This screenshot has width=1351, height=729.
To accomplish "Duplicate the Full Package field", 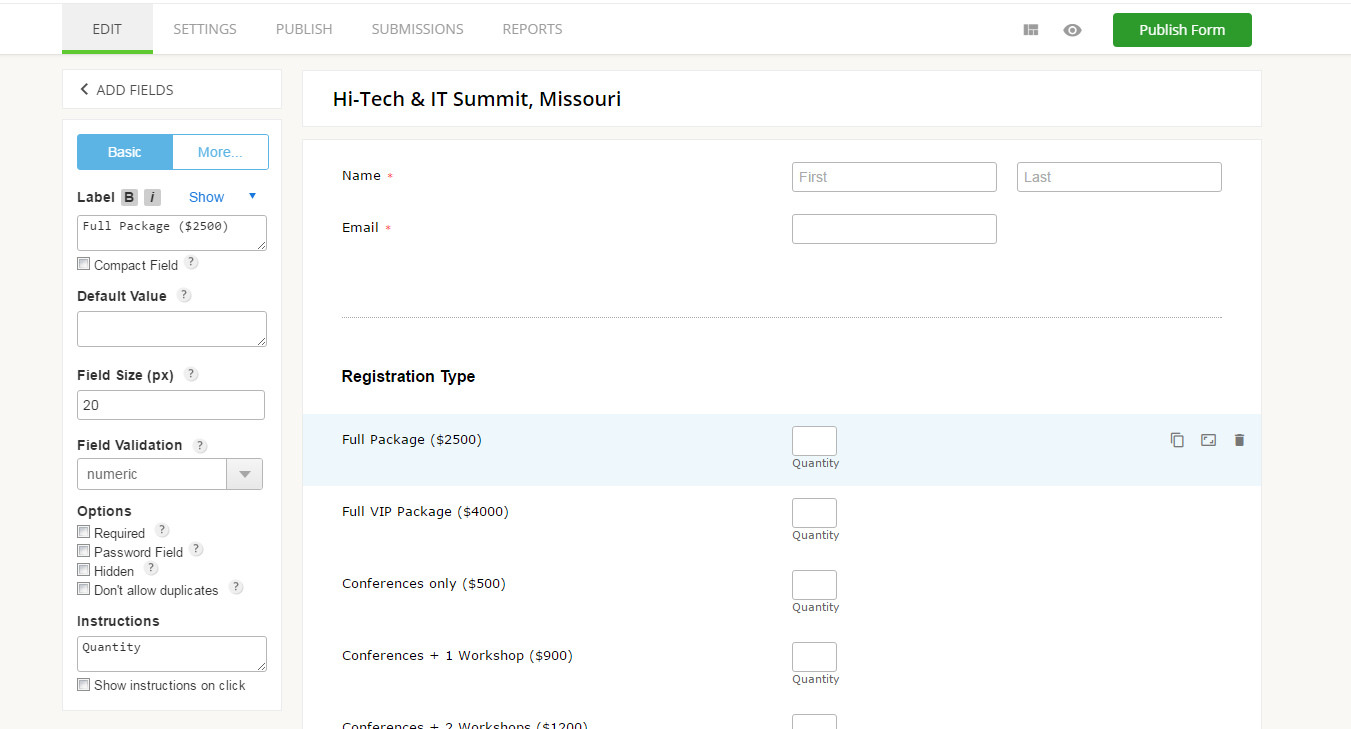I will (1177, 440).
